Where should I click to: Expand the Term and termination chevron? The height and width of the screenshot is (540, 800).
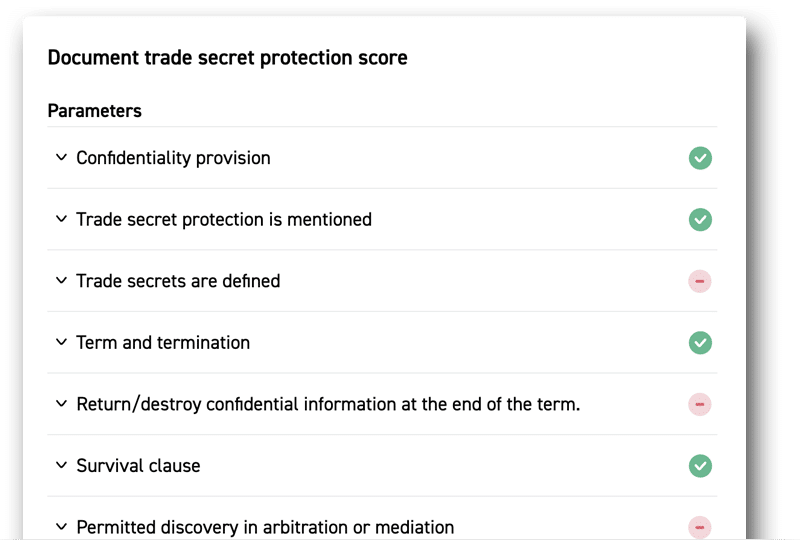[x=61, y=342]
